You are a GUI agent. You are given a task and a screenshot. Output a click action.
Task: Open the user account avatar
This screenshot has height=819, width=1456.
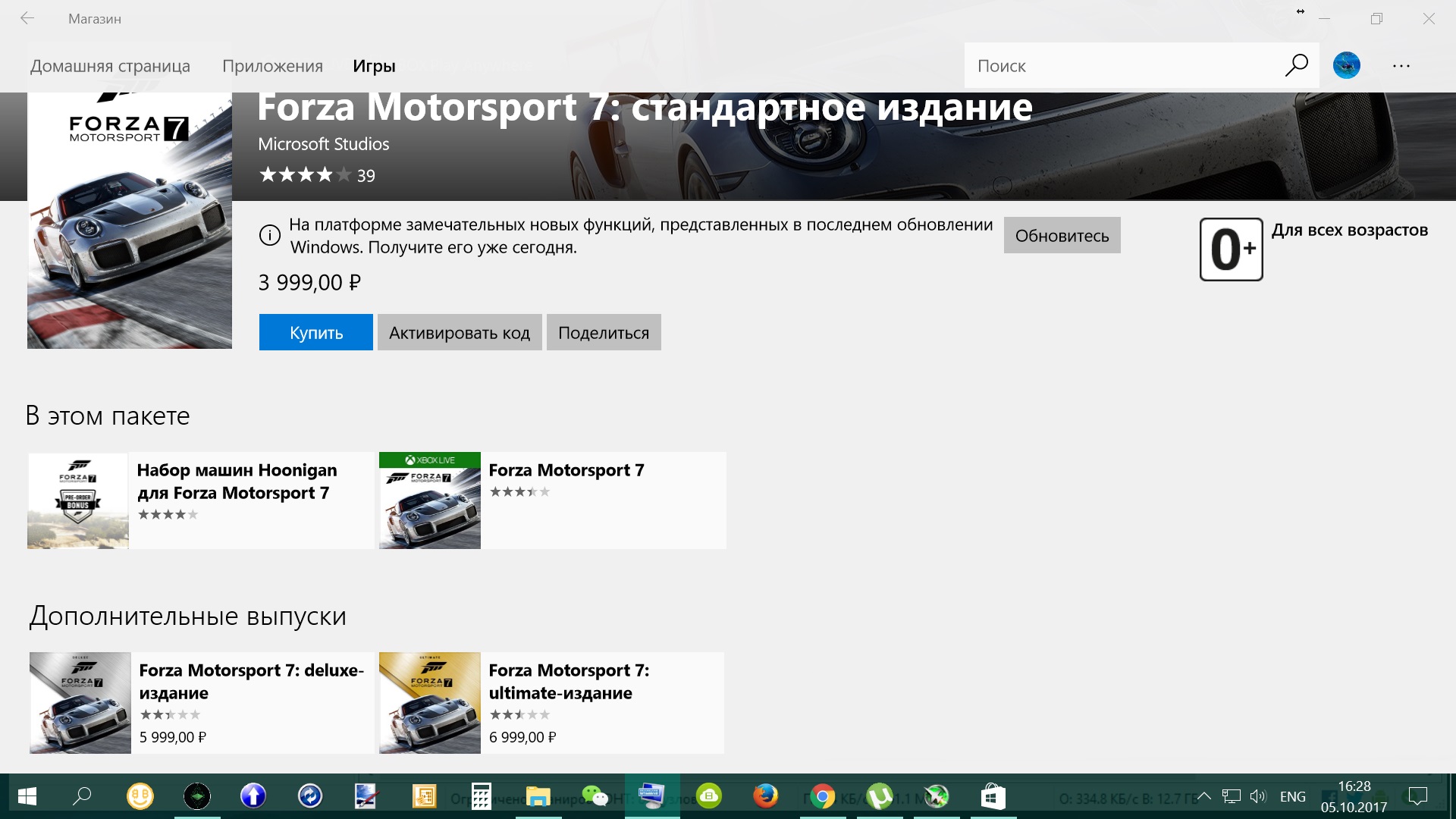click(x=1346, y=66)
